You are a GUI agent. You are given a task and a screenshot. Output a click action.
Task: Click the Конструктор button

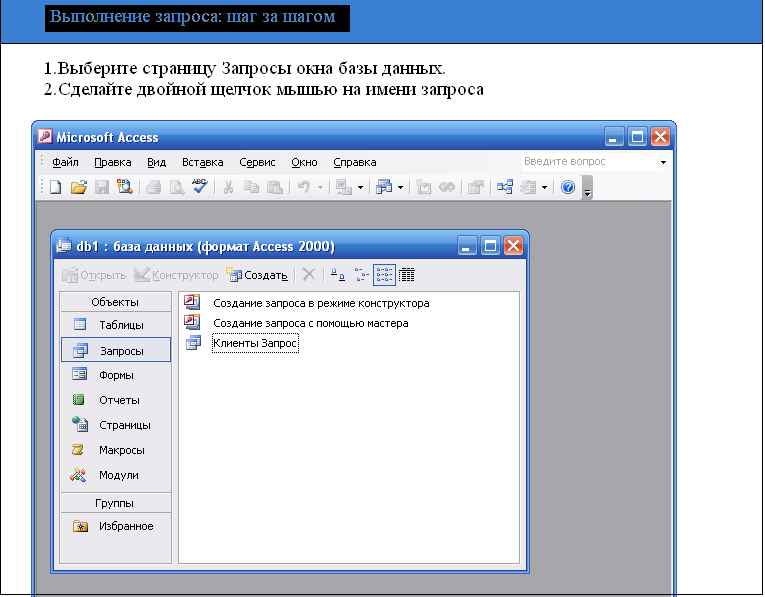click(x=176, y=275)
